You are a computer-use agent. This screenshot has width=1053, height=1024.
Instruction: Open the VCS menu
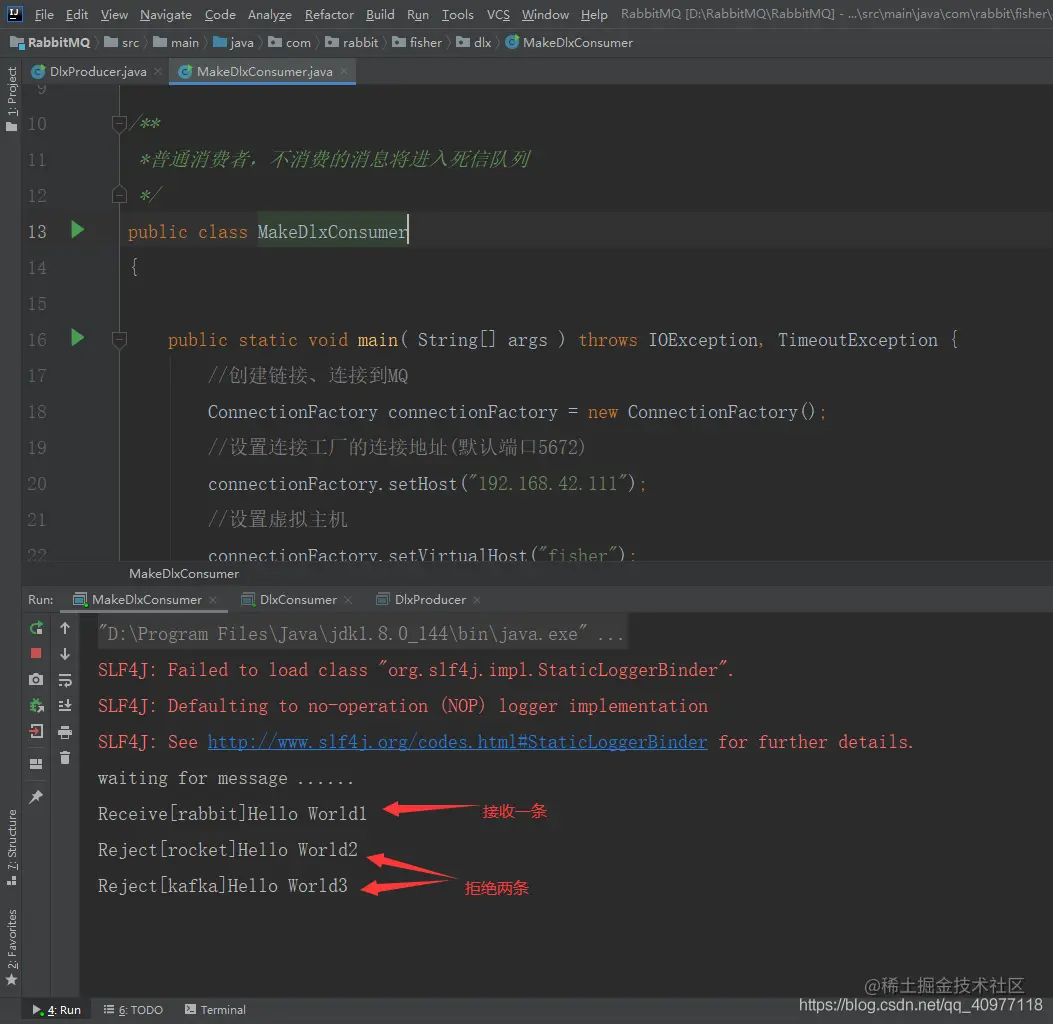pos(498,14)
